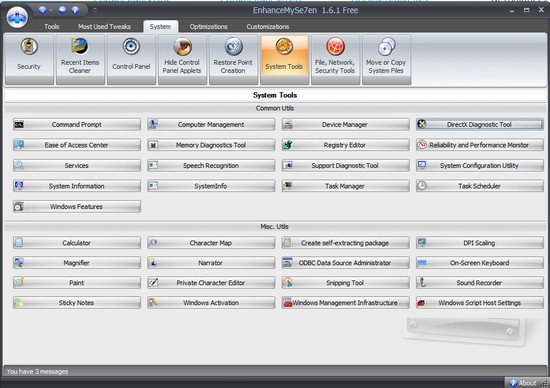Open Character Map

point(211,243)
